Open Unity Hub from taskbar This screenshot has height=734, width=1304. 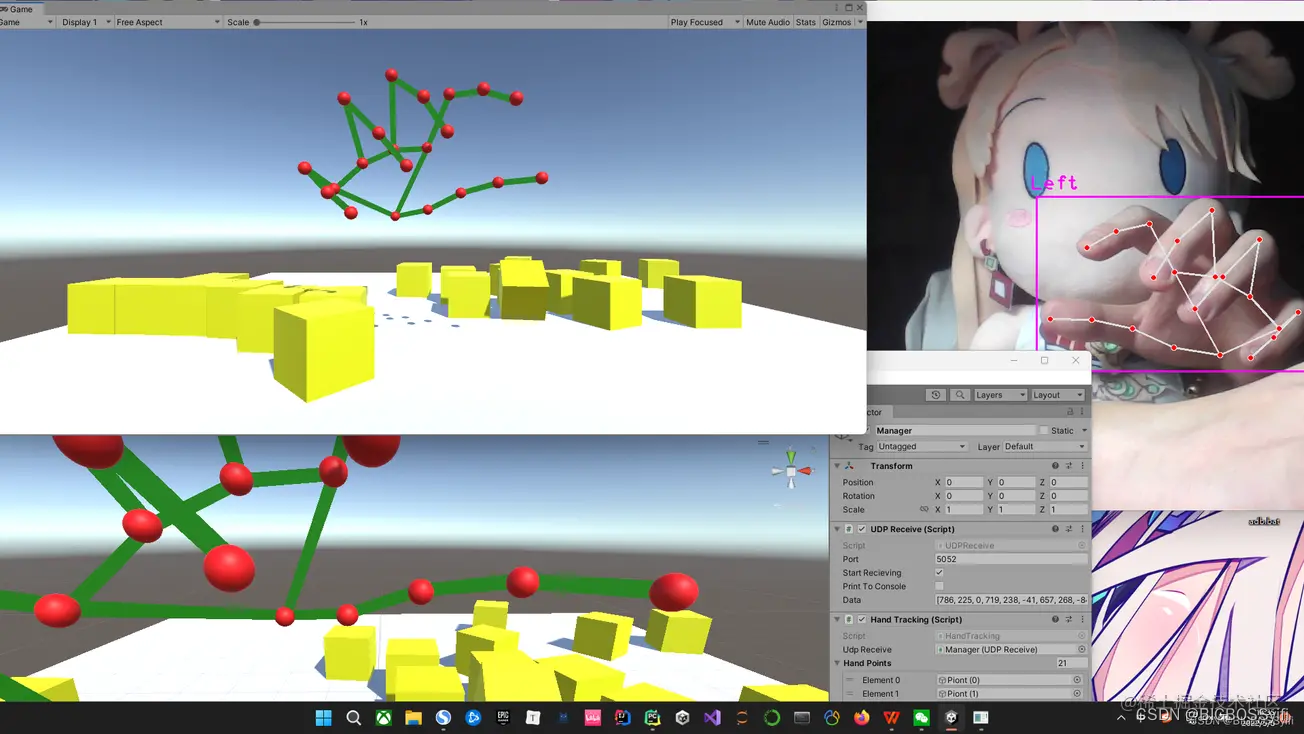click(682, 718)
